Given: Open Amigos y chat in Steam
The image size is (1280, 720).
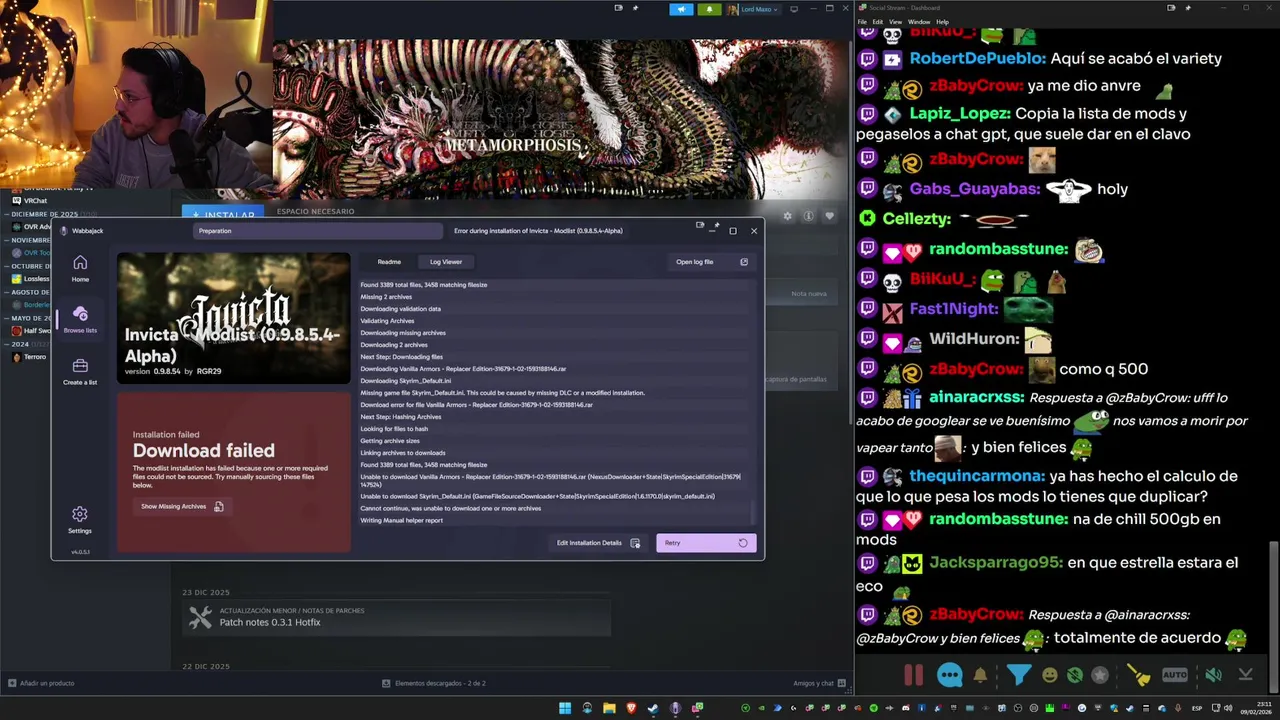Looking at the screenshot, I should point(818,683).
